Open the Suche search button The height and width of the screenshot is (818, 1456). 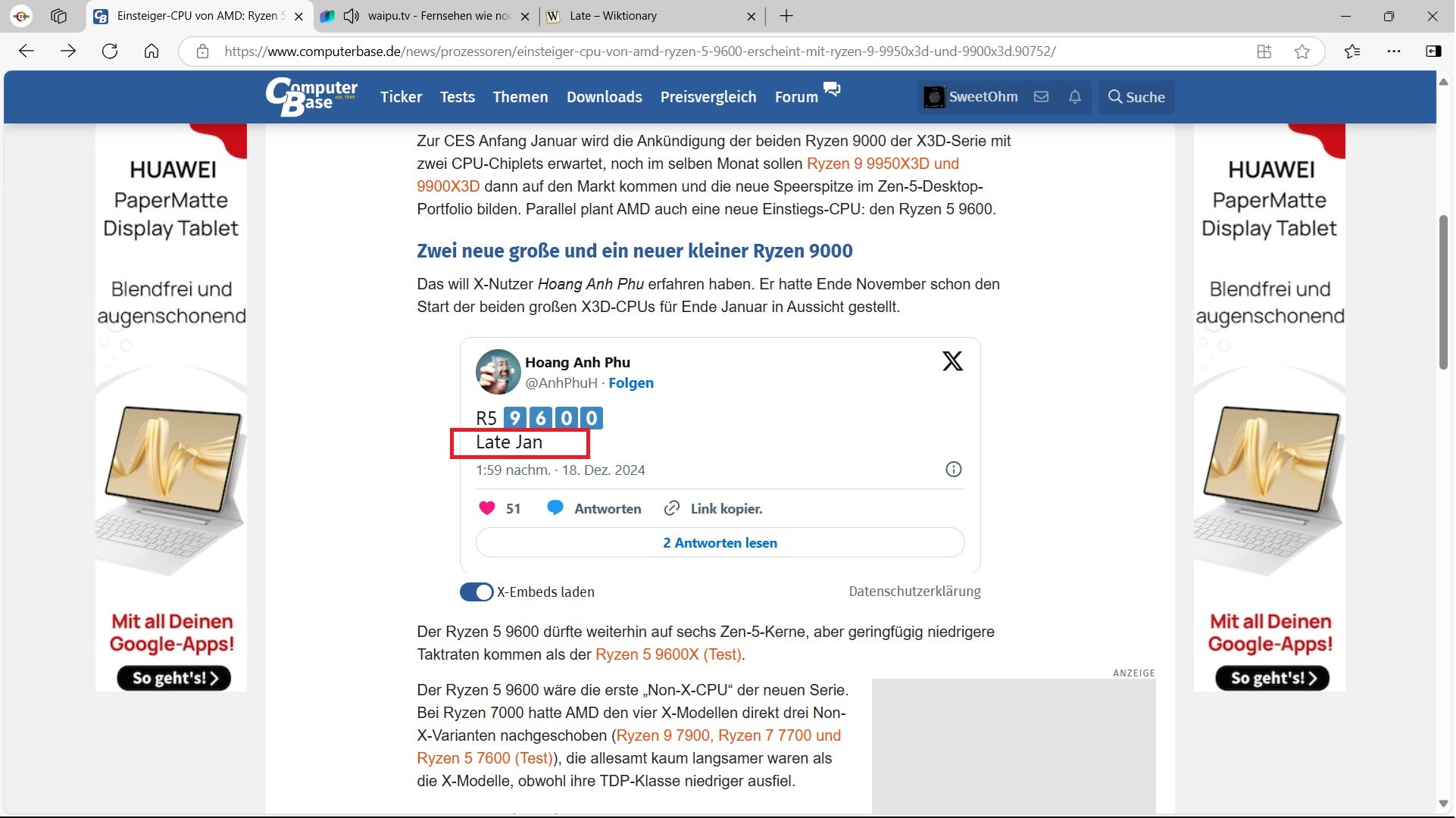[x=1136, y=97]
